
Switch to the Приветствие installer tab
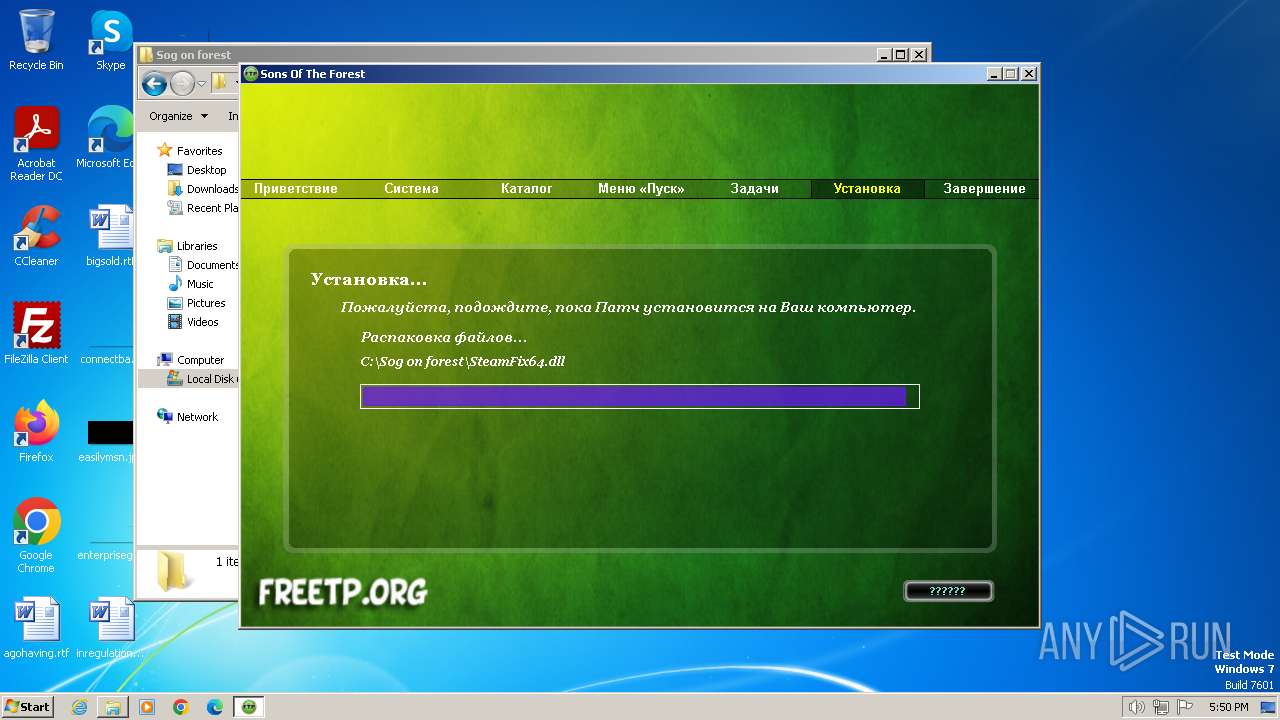tap(296, 189)
